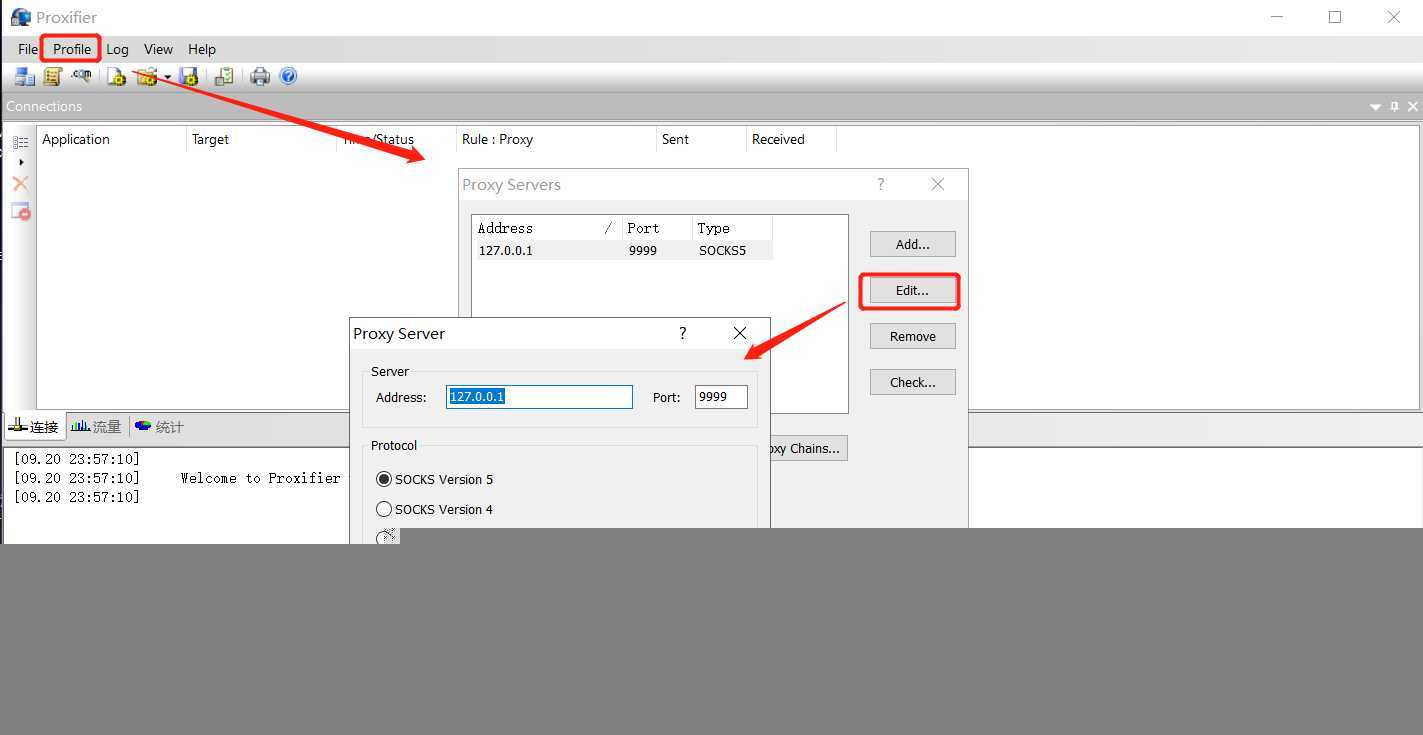The height and width of the screenshot is (735, 1423).
Task: Click help question mark in Proxy Servers dialog
Action: coord(880,184)
